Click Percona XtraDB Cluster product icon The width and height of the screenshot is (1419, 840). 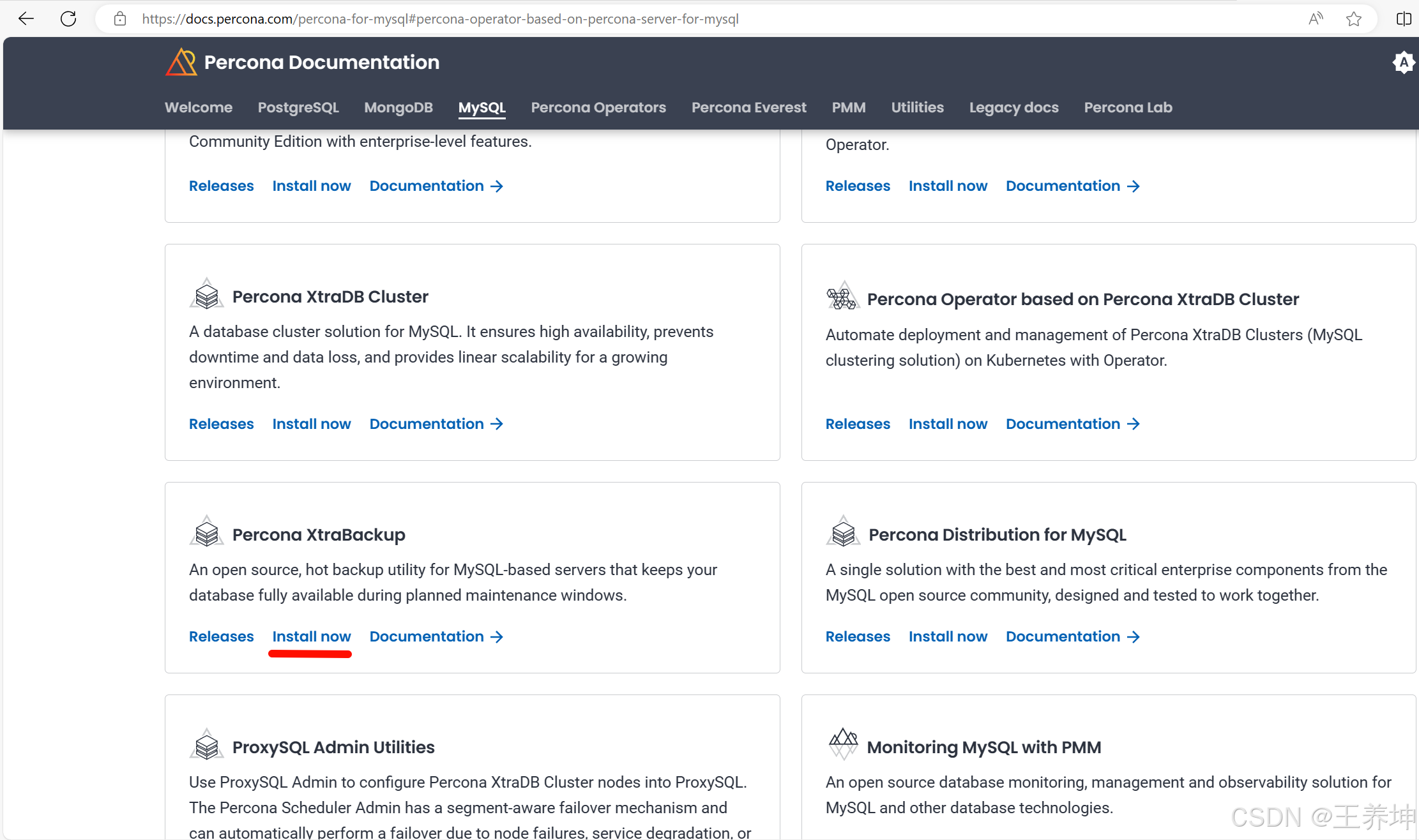206,295
